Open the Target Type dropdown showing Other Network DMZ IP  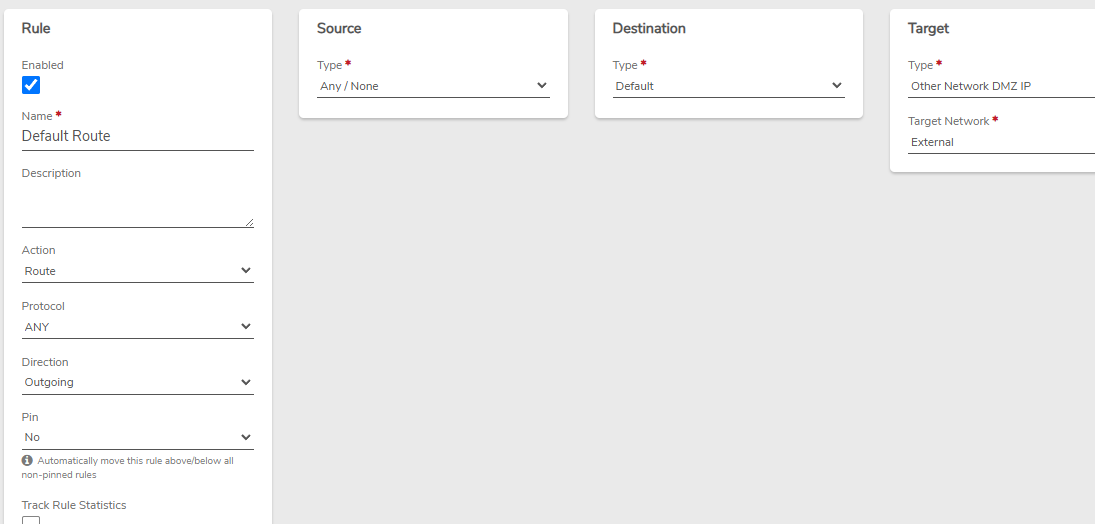tap(1001, 86)
